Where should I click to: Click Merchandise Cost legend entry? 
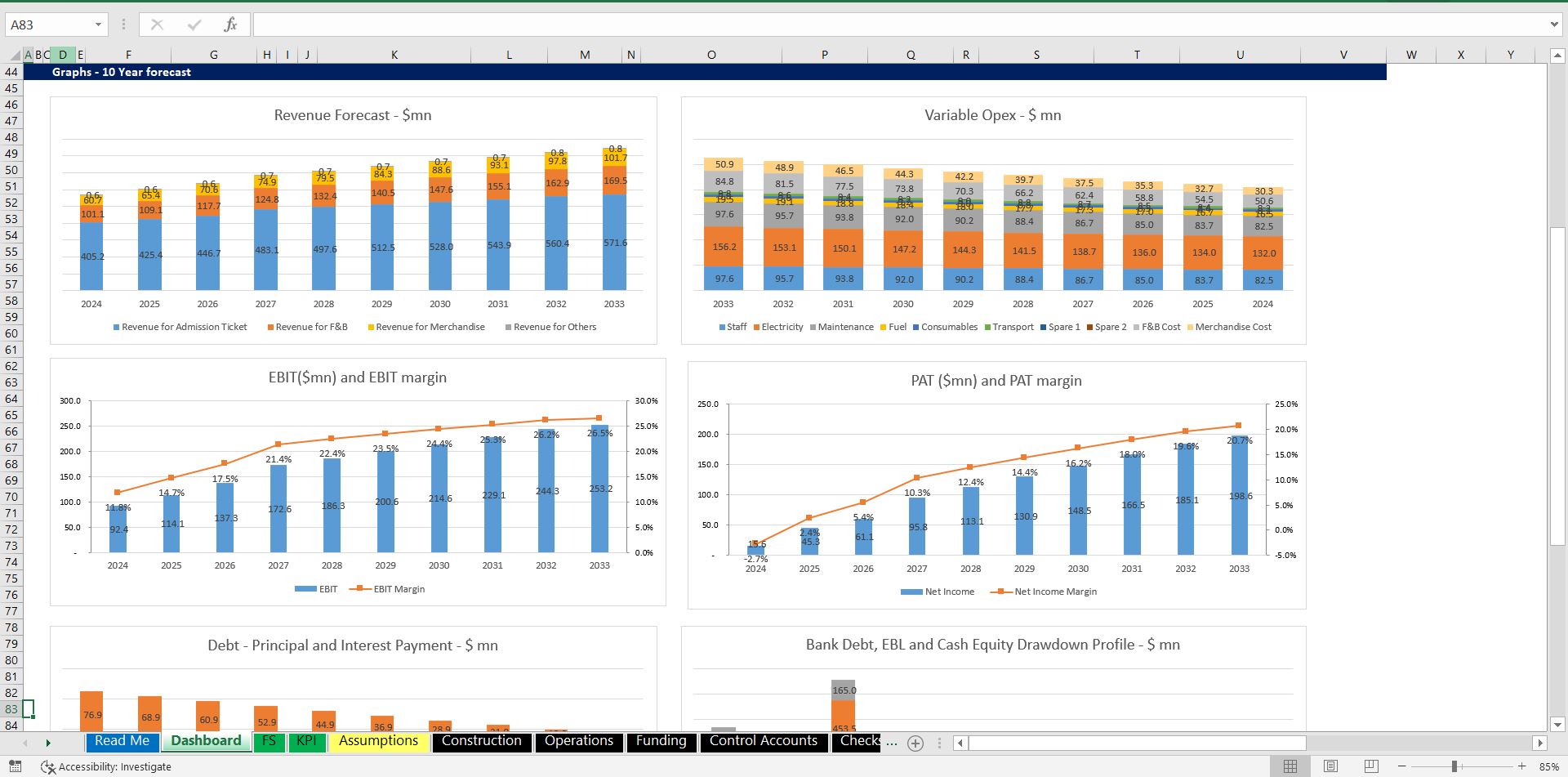pyautogui.click(x=1229, y=327)
